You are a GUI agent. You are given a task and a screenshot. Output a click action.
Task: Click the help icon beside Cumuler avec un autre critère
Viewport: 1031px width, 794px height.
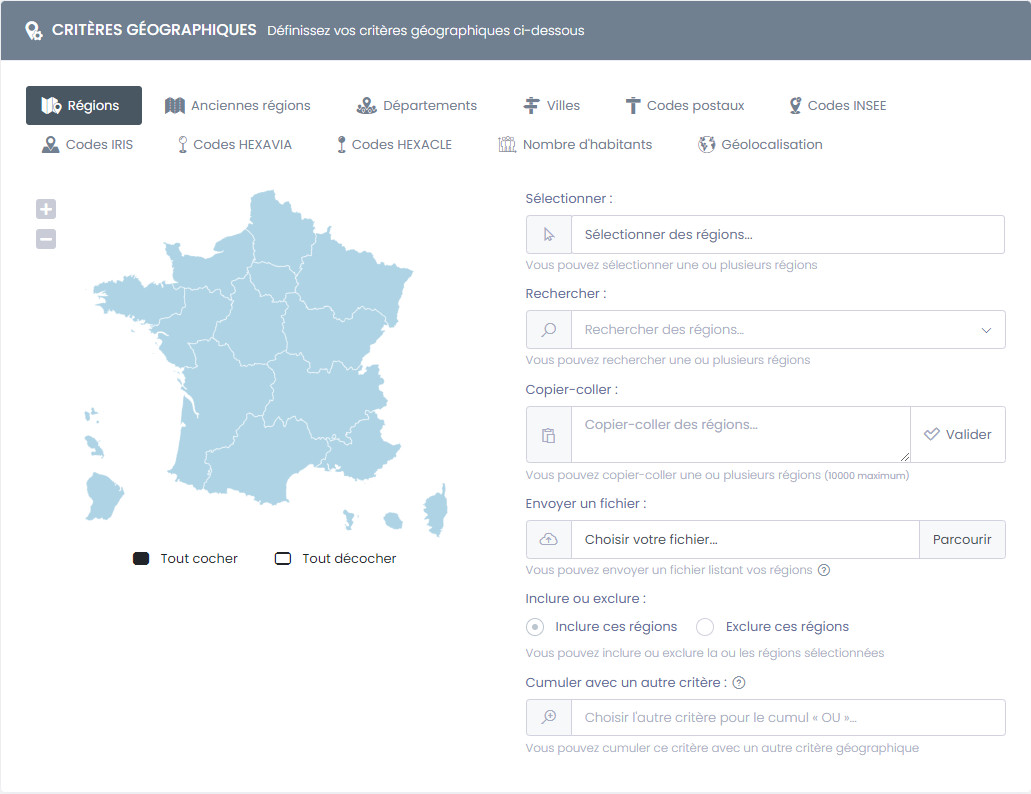[x=739, y=683]
